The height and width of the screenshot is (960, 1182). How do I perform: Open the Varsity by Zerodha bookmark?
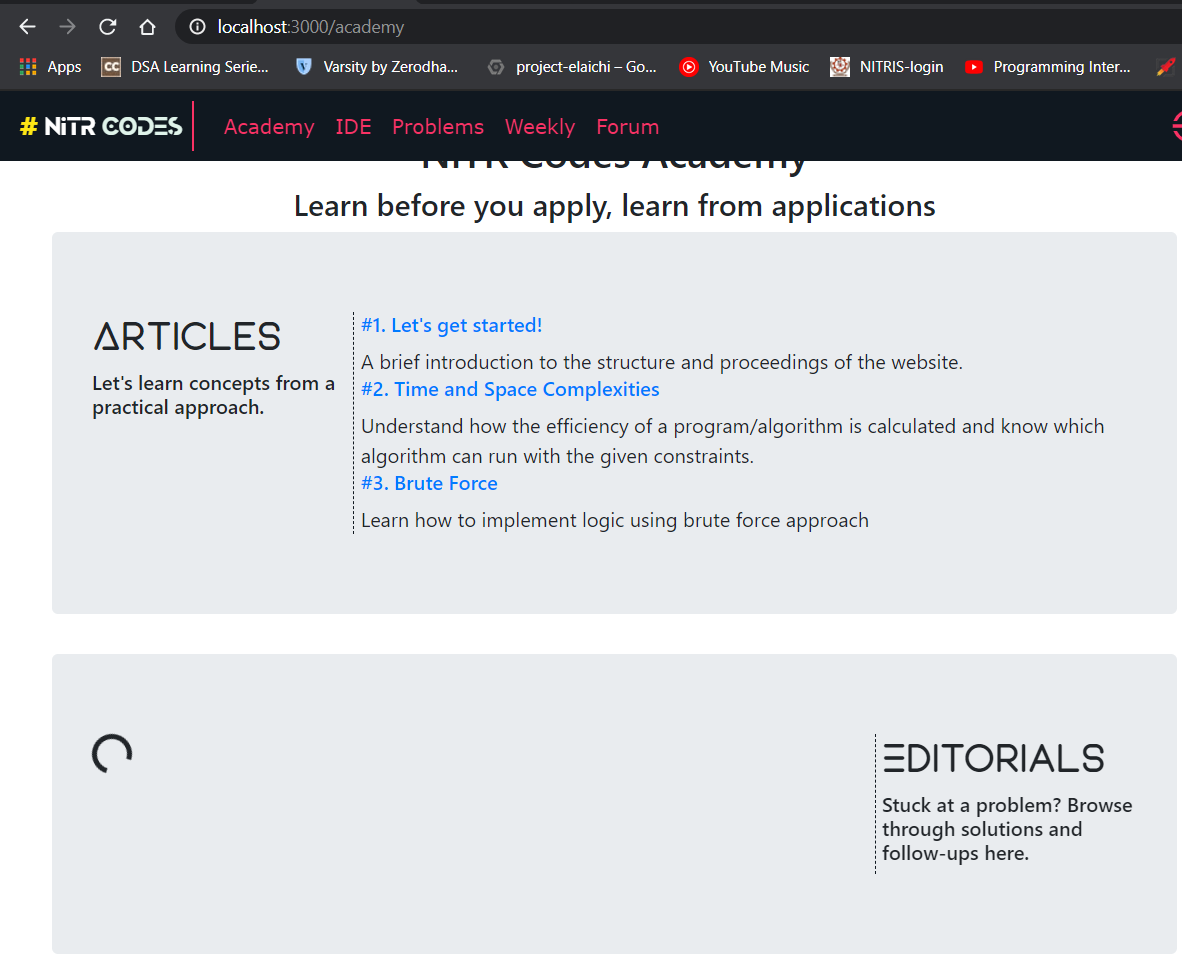pyautogui.click(x=377, y=67)
